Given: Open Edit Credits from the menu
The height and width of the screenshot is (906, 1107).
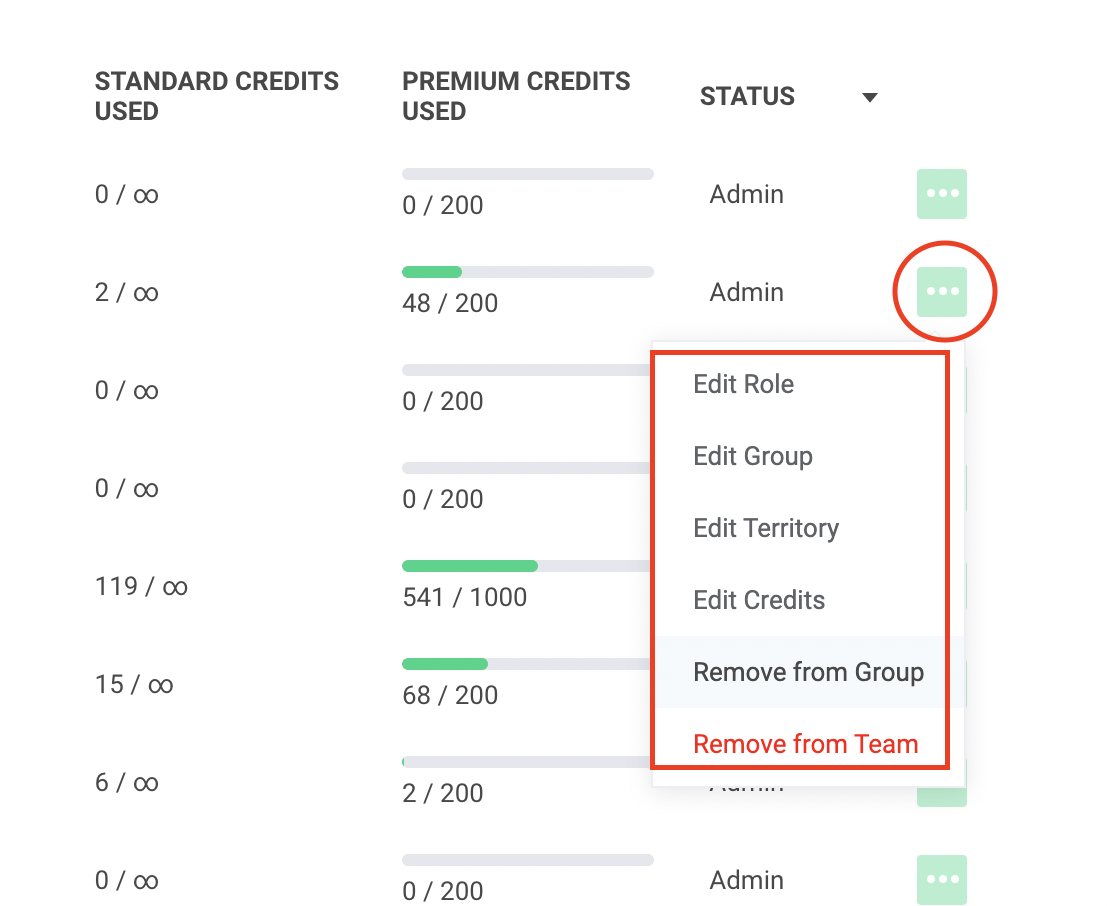Looking at the screenshot, I should pyautogui.click(x=759, y=600).
